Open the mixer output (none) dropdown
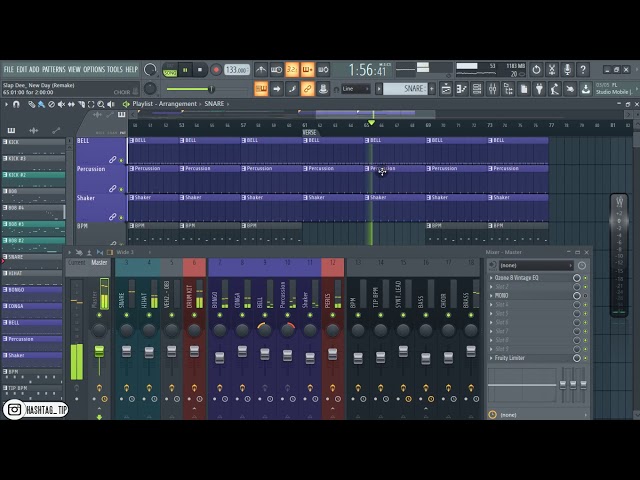Image resolution: width=640 pixels, height=480 pixels. 538,415
